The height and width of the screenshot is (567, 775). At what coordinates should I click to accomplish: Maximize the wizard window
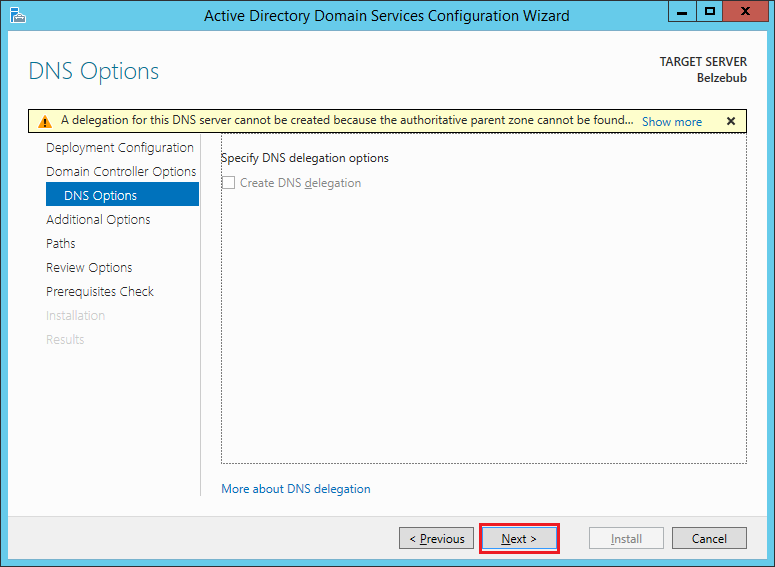[x=710, y=11]
